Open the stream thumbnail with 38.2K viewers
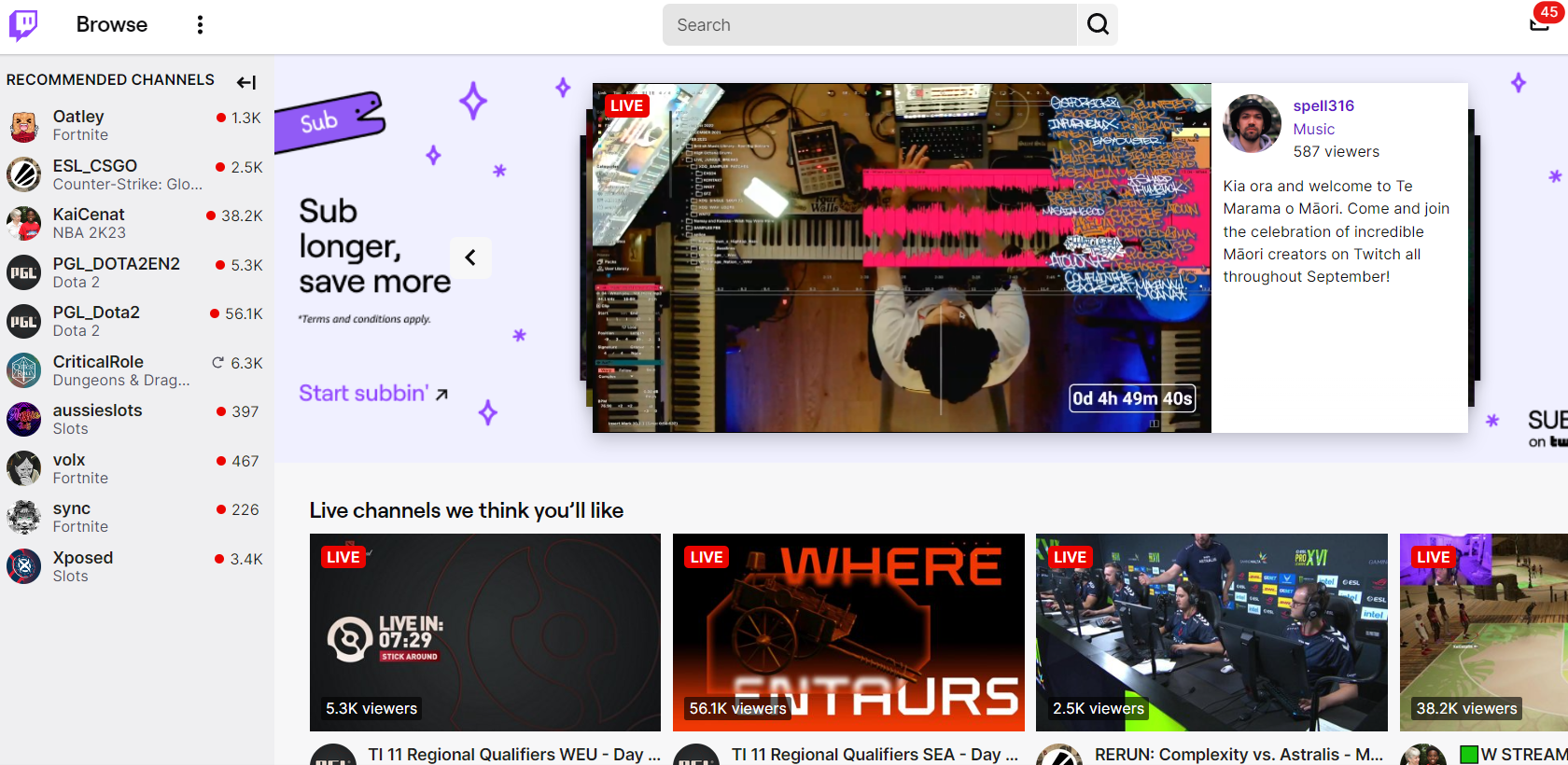1568x765 pixels. pos(1484,633)
